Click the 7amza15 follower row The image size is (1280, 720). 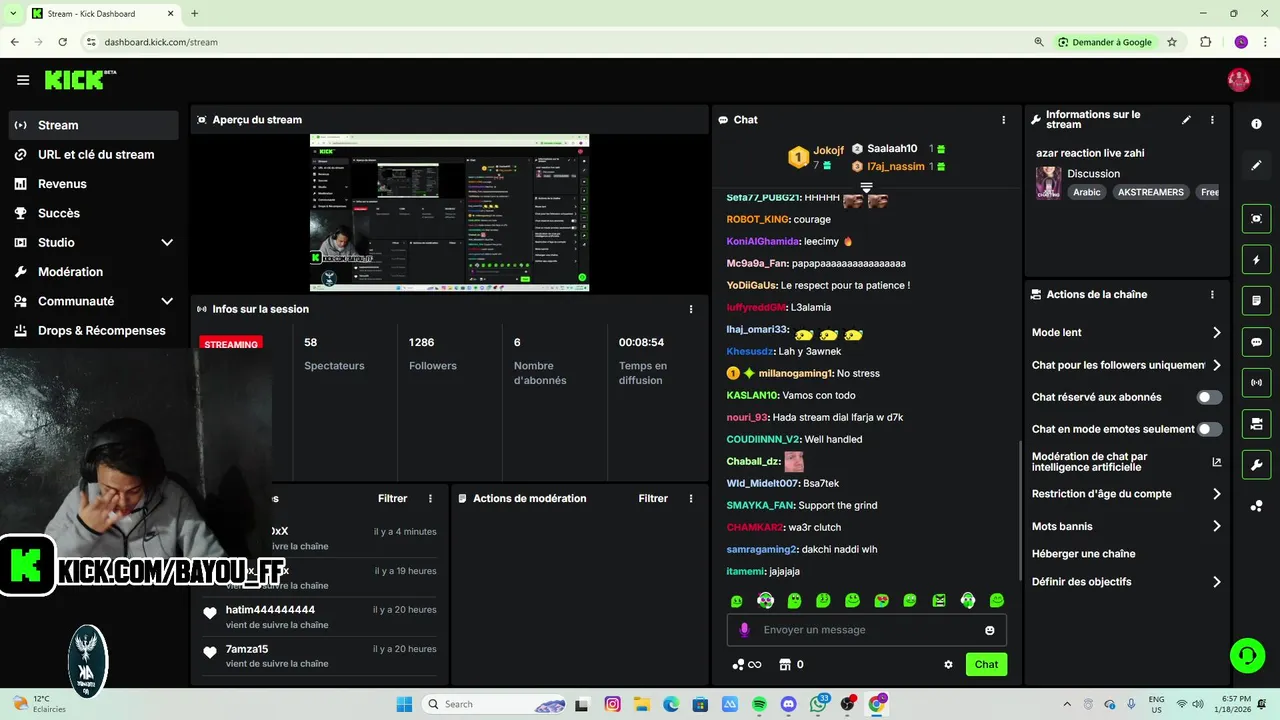(320, 656)
